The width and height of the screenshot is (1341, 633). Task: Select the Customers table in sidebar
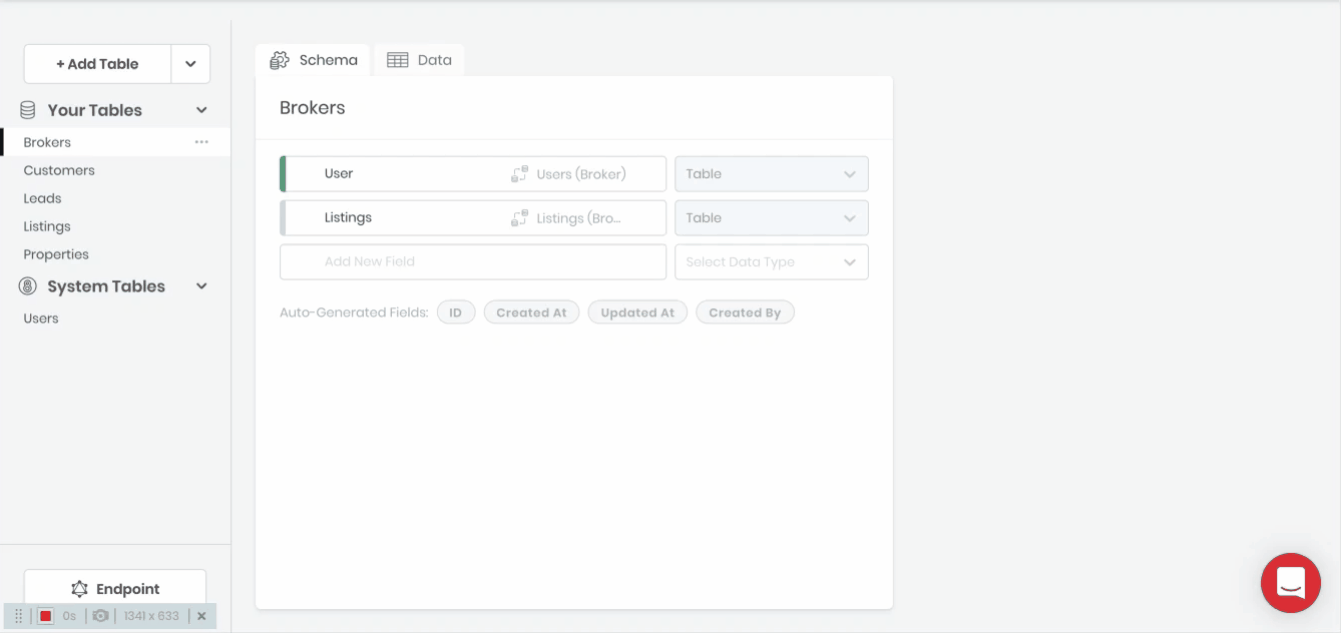pyautogui.click(x=59, y=170)
